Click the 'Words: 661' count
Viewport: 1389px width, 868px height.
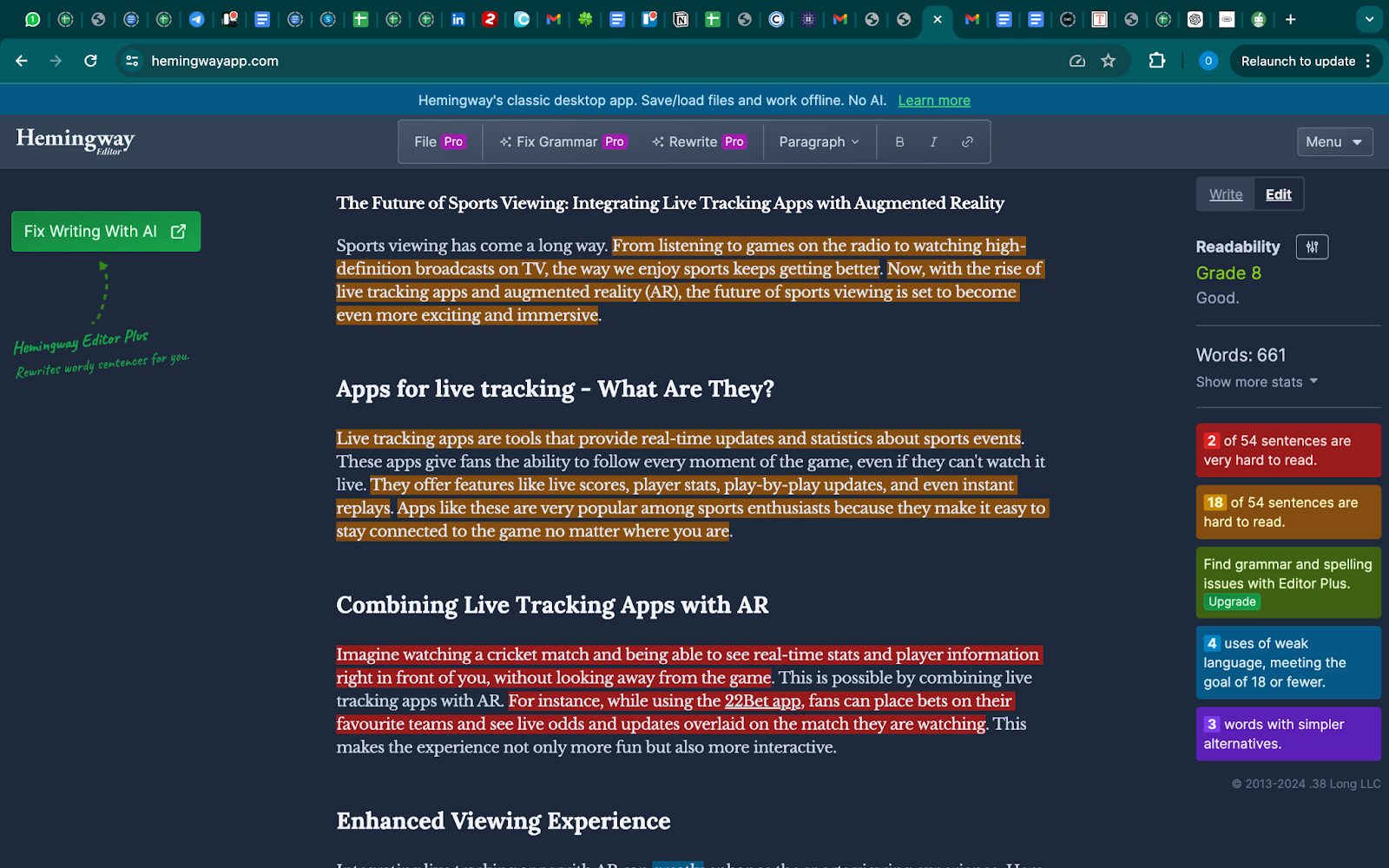(x=1241, y=355)
